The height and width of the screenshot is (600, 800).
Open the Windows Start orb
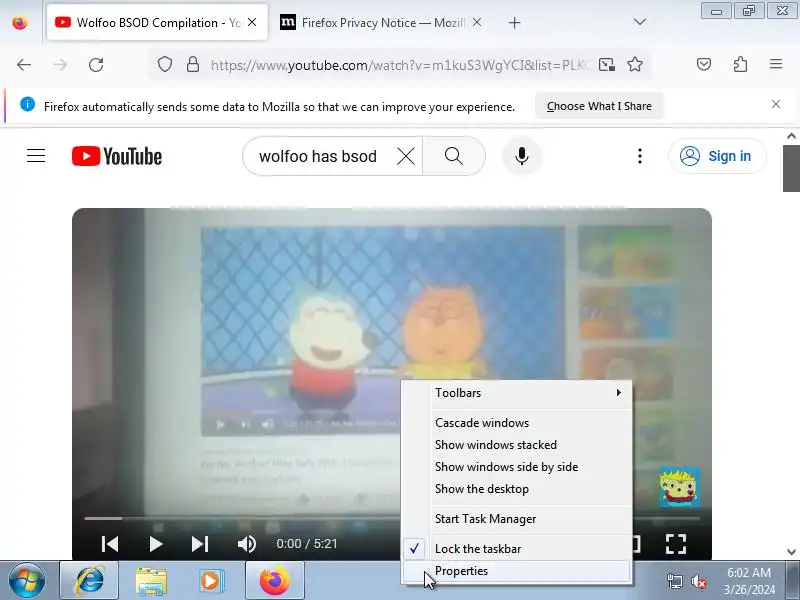pos(27,581)
